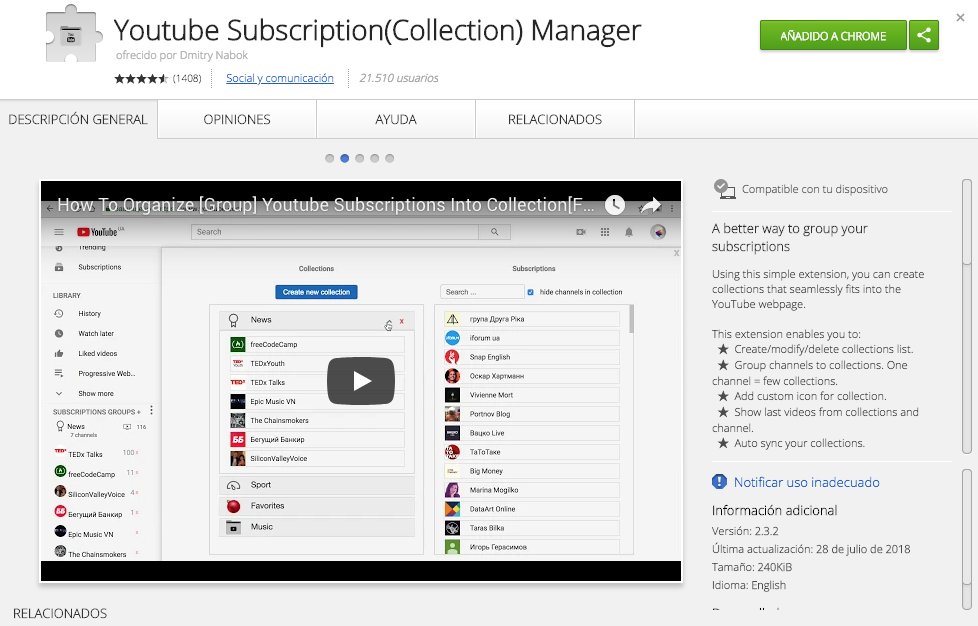Viewport: 978px width, 626px height.
Task: Click the Epic Music VN row in News collection
Action: (x=317, y=402)
